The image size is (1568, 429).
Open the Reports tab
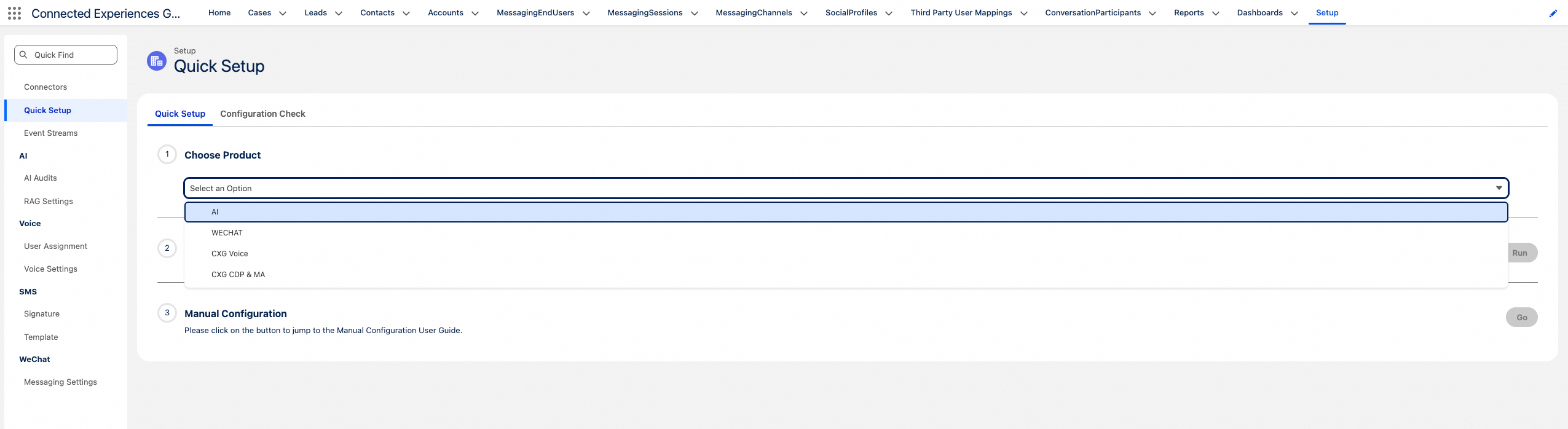point(1189,12)
